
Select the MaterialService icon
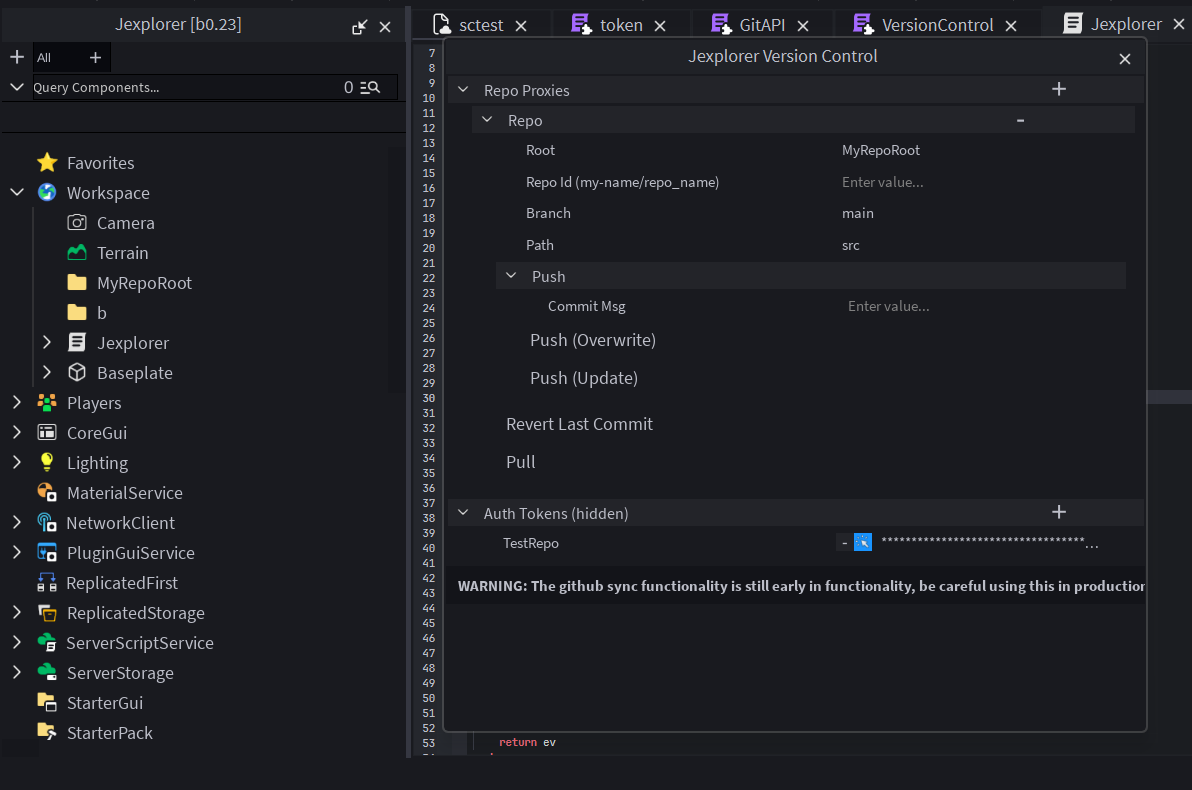pos(47,492)
